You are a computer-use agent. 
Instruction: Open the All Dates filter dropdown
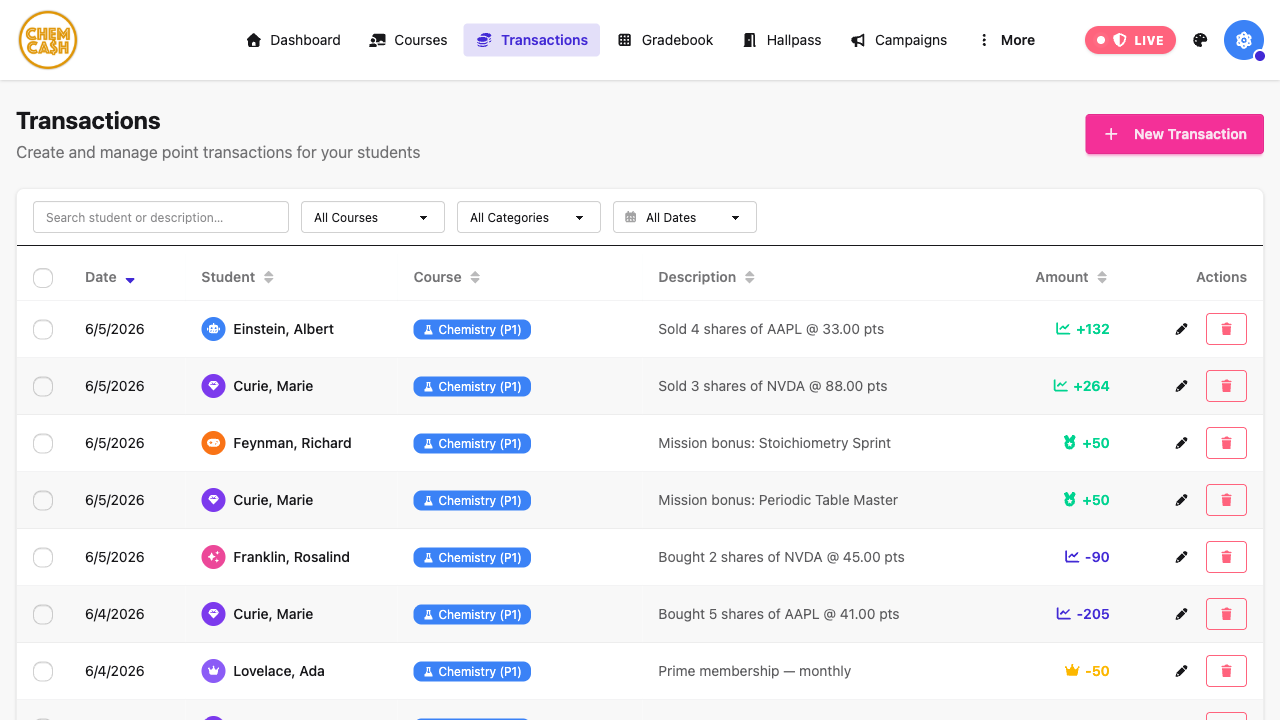pyautogui.click(x=685, y=217)
